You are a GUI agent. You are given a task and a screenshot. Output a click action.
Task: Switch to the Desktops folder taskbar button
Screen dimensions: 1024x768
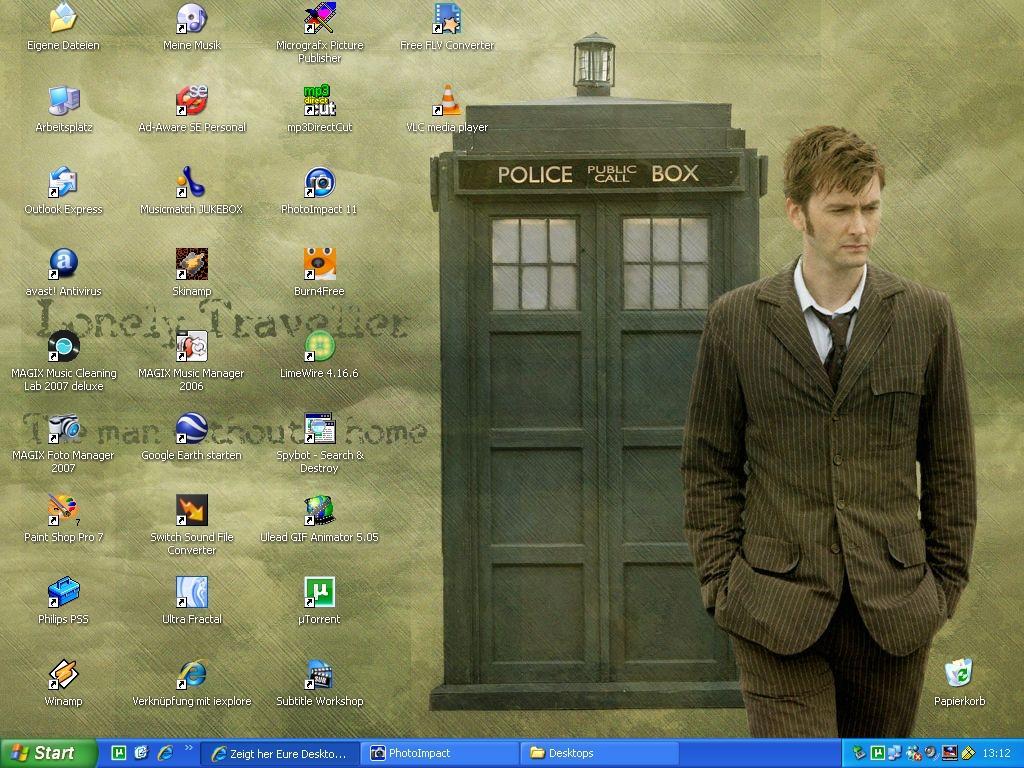point(600,754)
